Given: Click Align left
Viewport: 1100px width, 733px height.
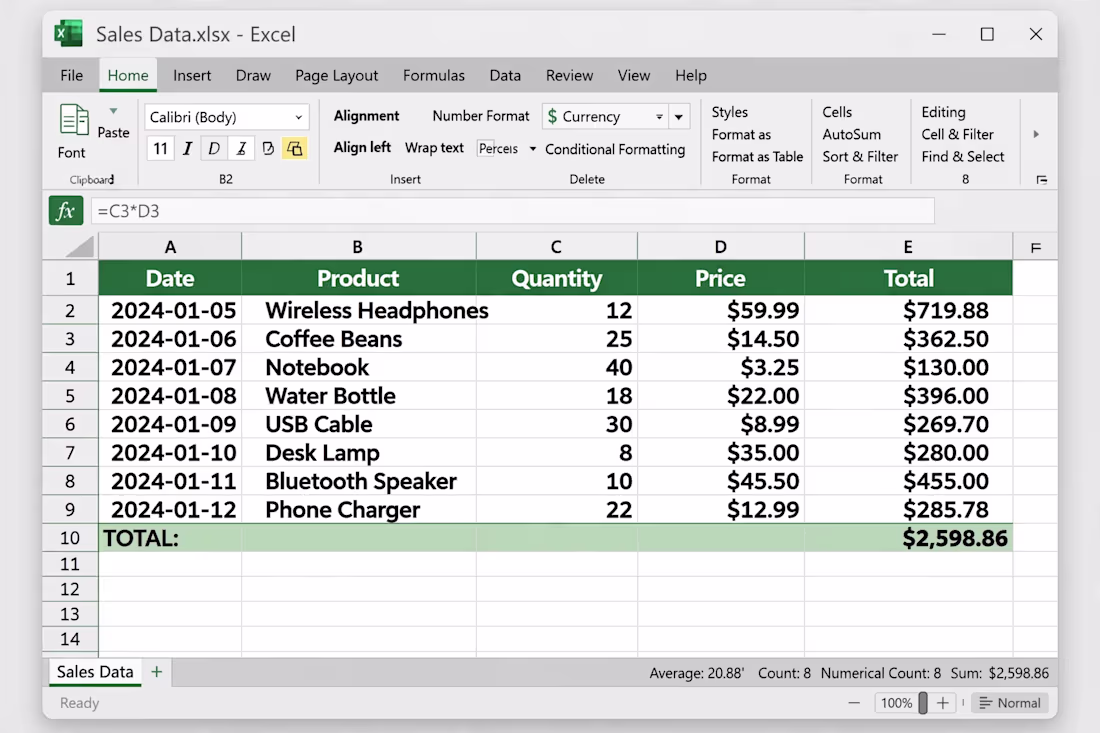Looking at the screenshot, I should (362, 147).
